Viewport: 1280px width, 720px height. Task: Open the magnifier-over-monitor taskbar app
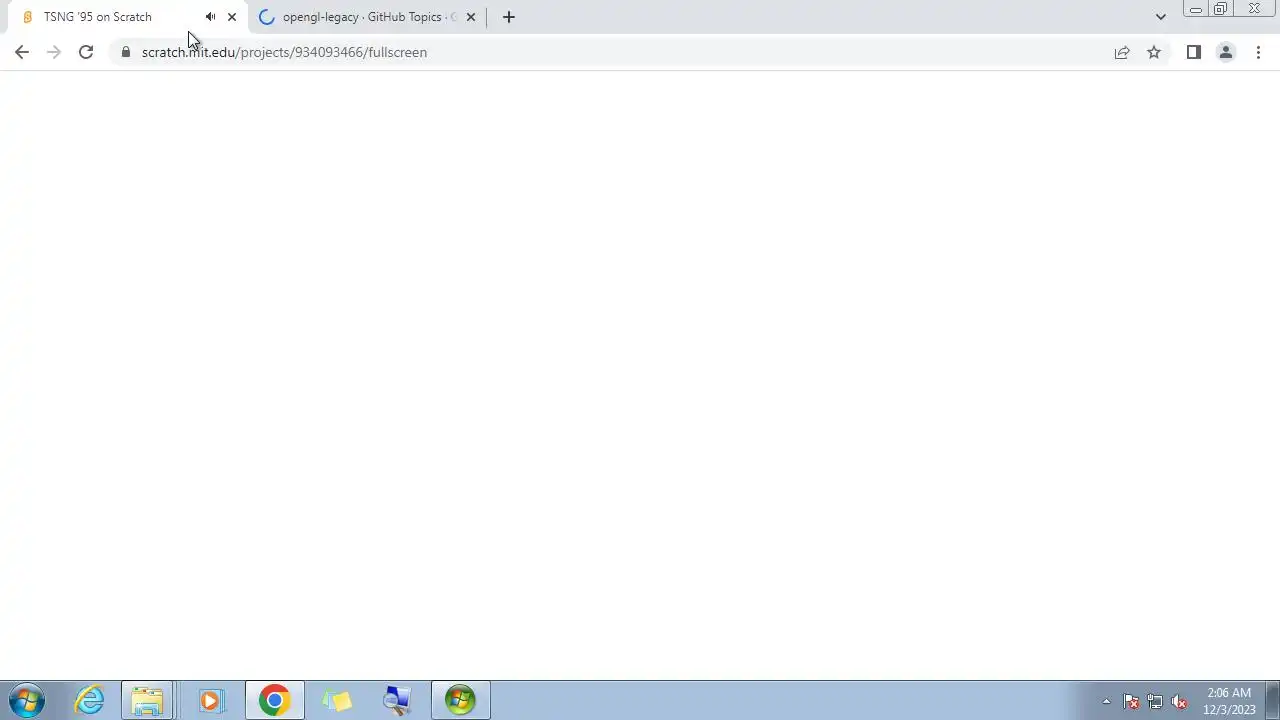point(398,700)
